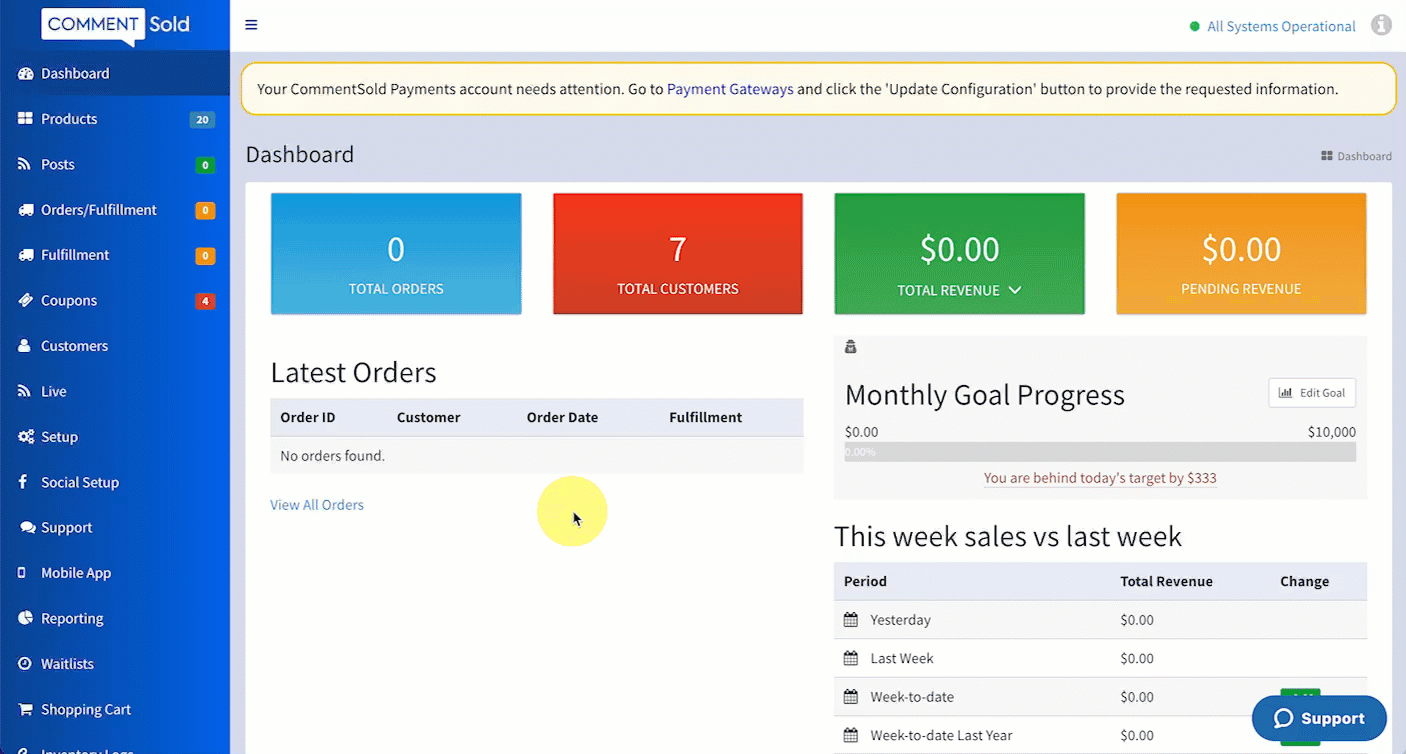
Task: Click the Coupons ticket icon
Action: (25, 300)
